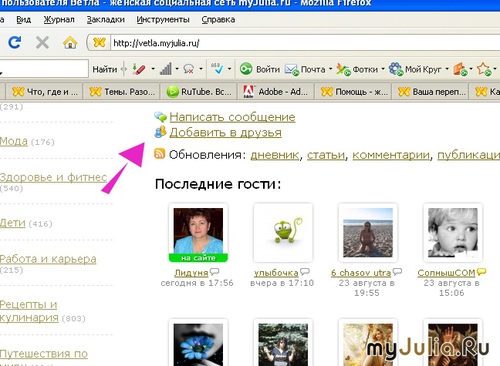Image resolution: width=500 pixels, height=366 pixels.
Task: Click the star bookmarks toolbar icon
Action: click(484, 69)
